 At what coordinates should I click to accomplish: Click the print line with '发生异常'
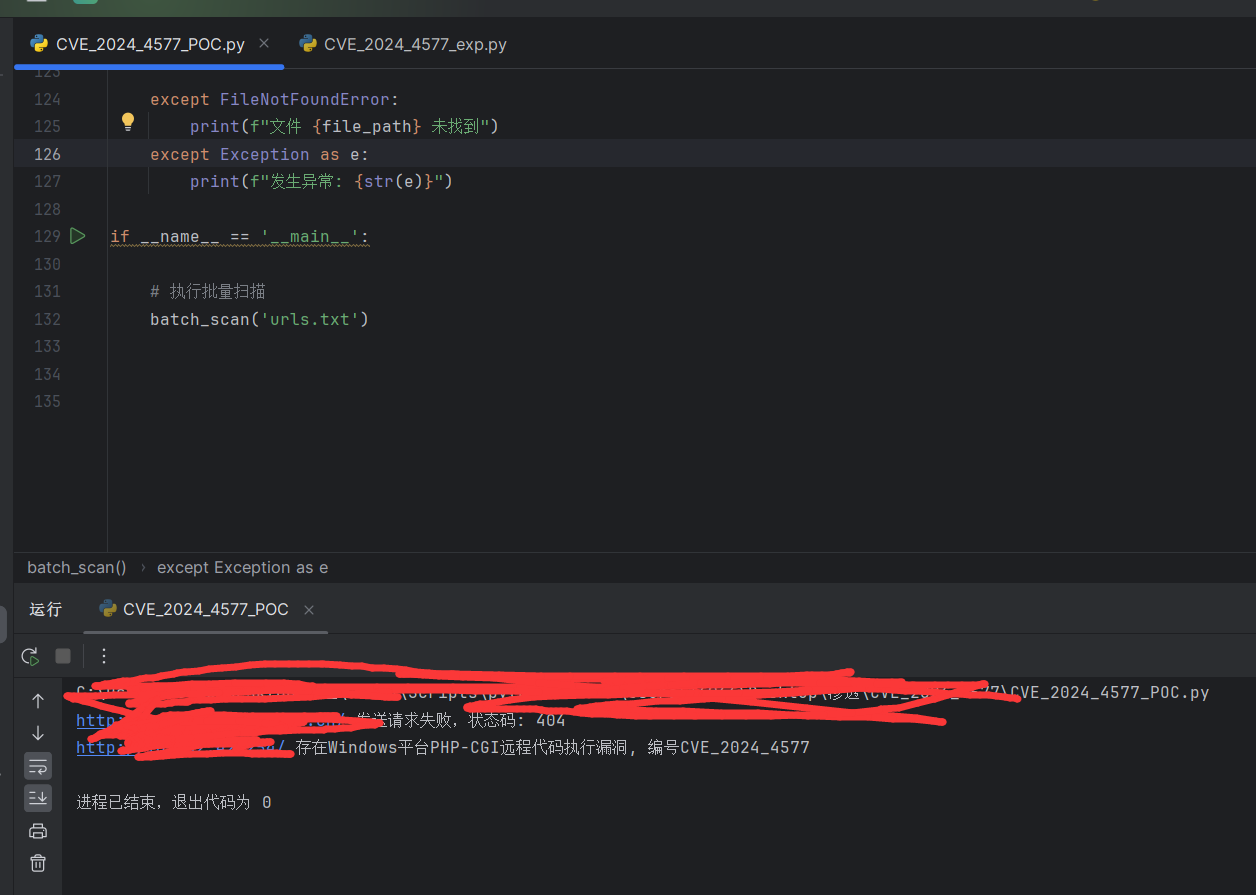tap(322, 181)
